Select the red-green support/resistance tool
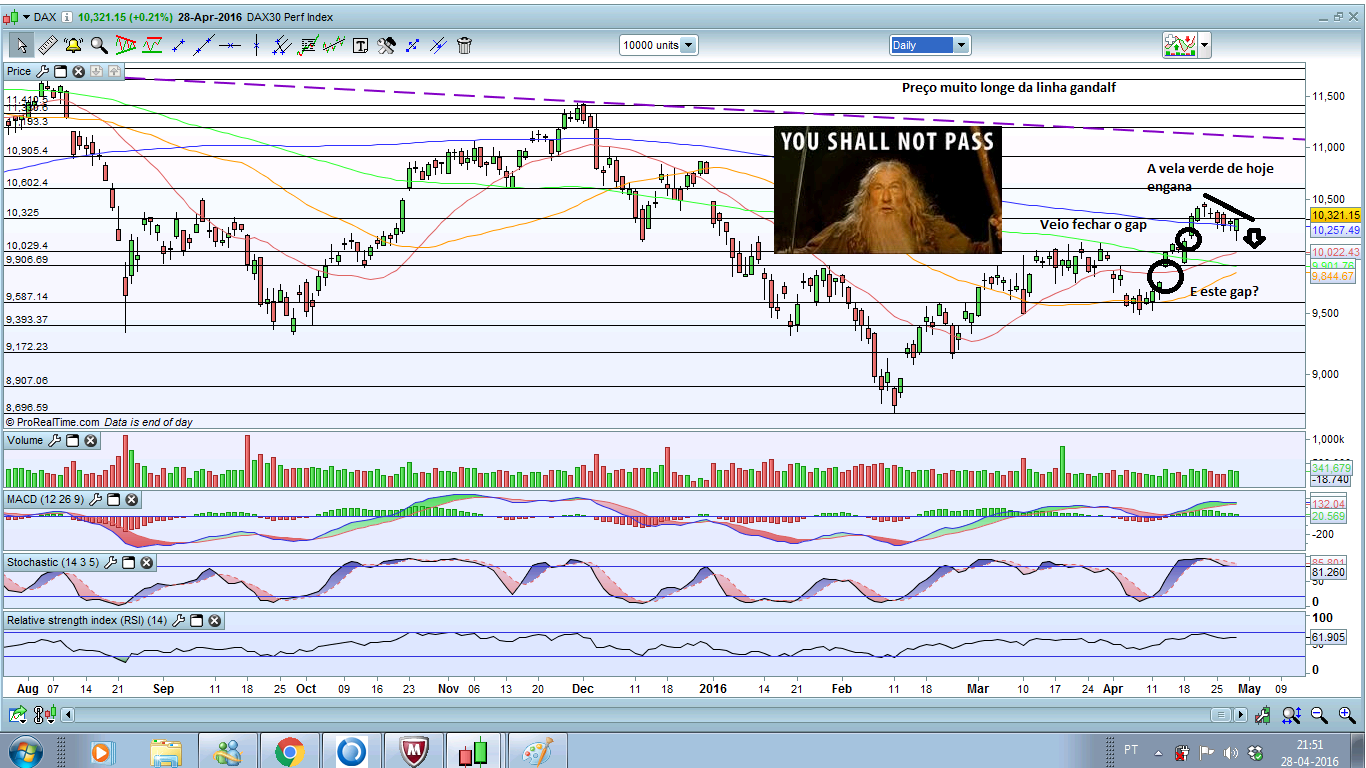The width and height of the screenshot is (1366, 768). tap(152, 45)
